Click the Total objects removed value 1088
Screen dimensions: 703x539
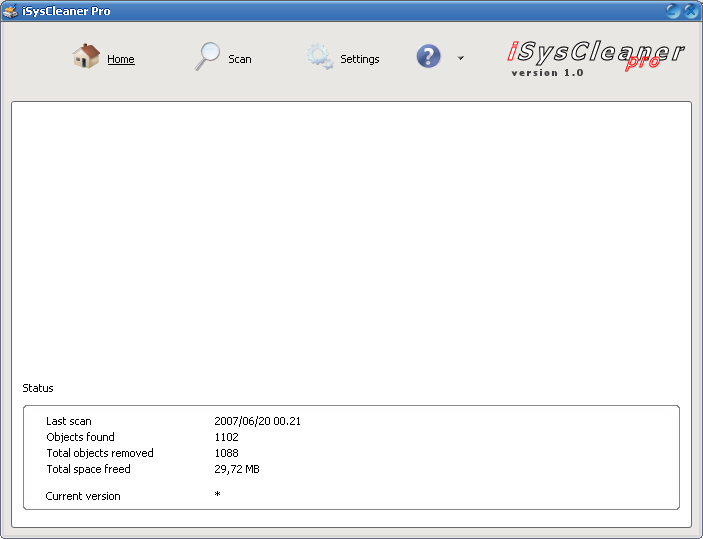click(x=227, y=453)
